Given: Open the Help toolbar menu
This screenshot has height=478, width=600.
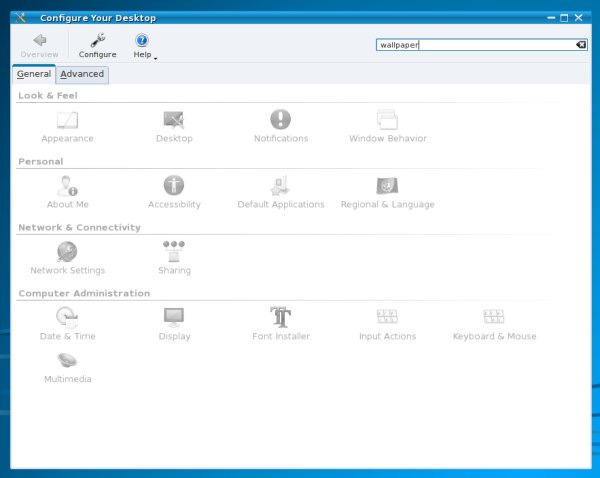Looking at the screenshot, I should click(x=144, y=46).
